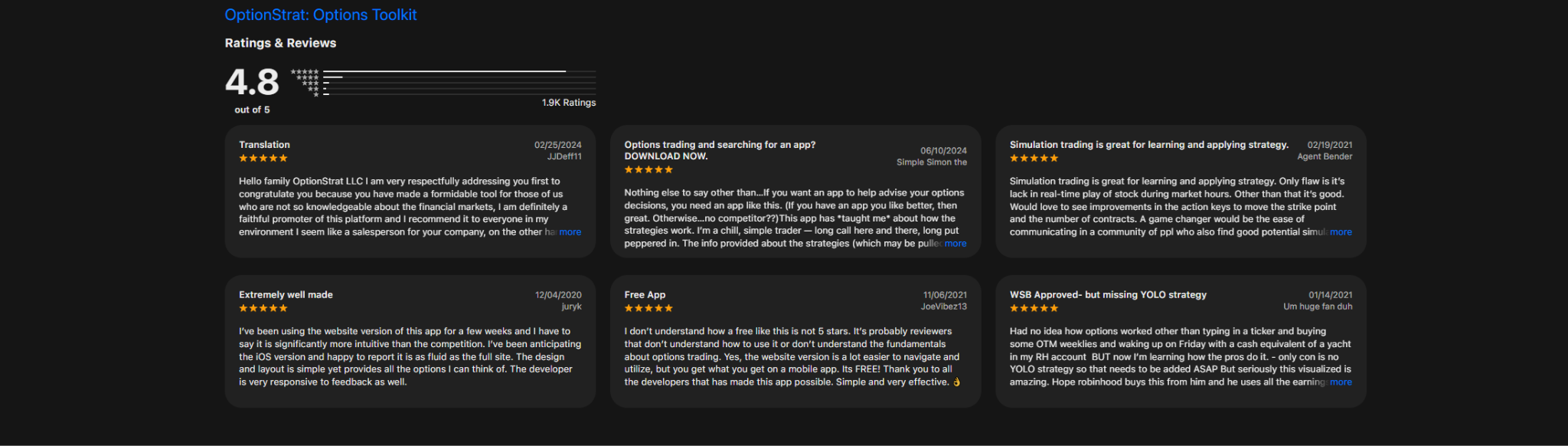Expand the Translation review with more
1568x446 pixels.
(x=570, y=232)
